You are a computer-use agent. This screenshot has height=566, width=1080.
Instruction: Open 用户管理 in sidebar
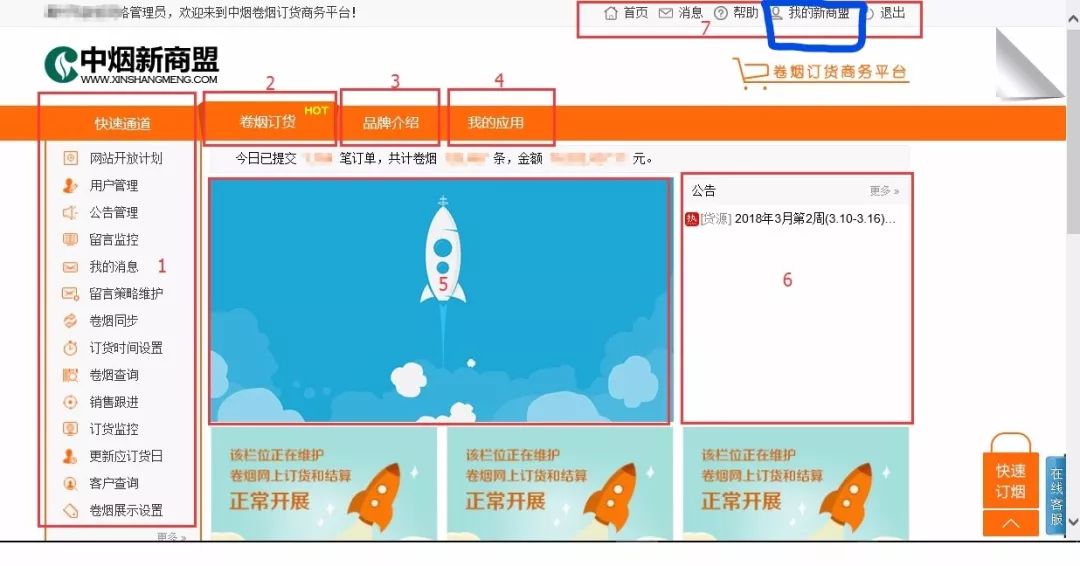(114, 185)
